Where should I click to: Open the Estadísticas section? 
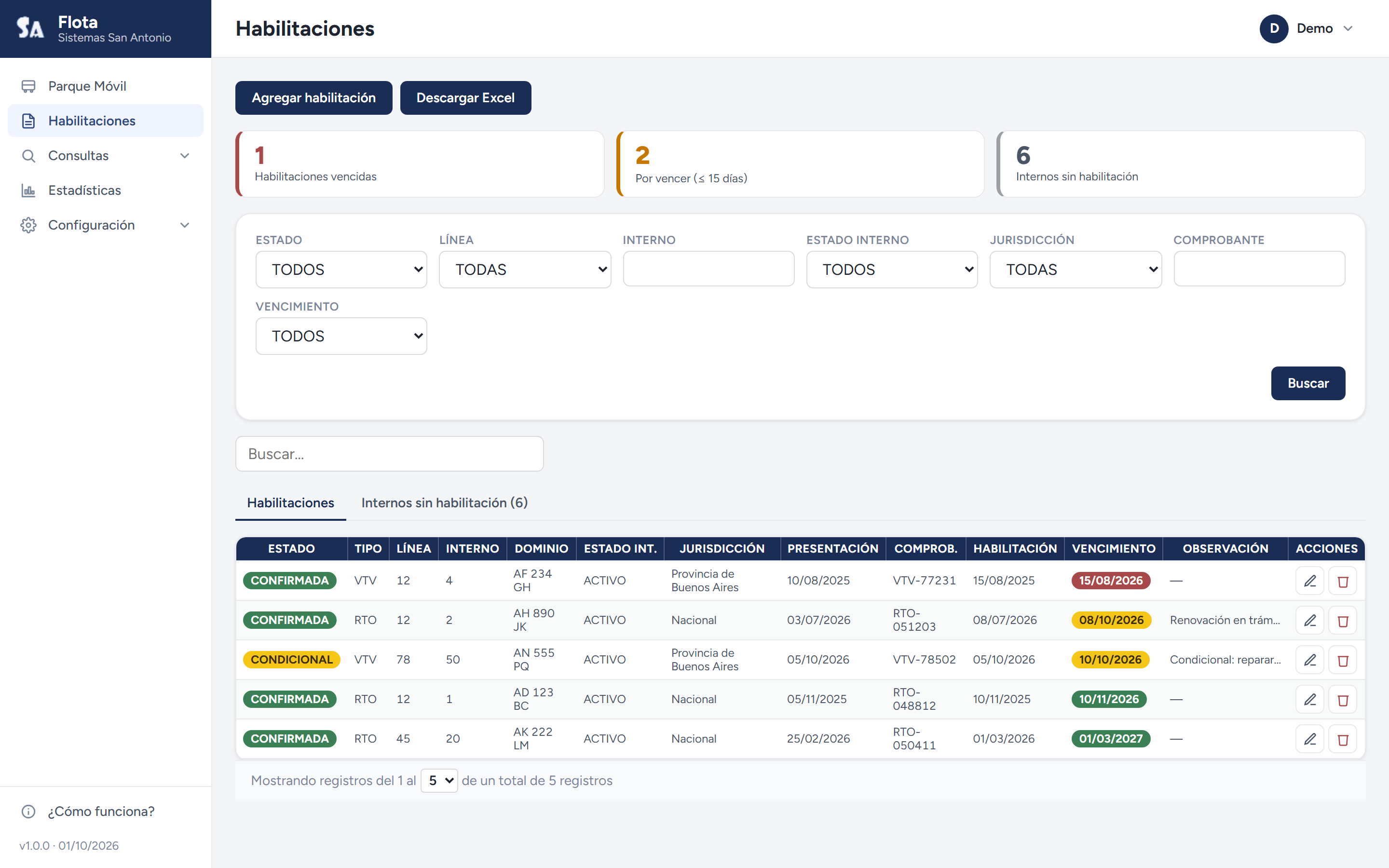[x=106, y=190]
